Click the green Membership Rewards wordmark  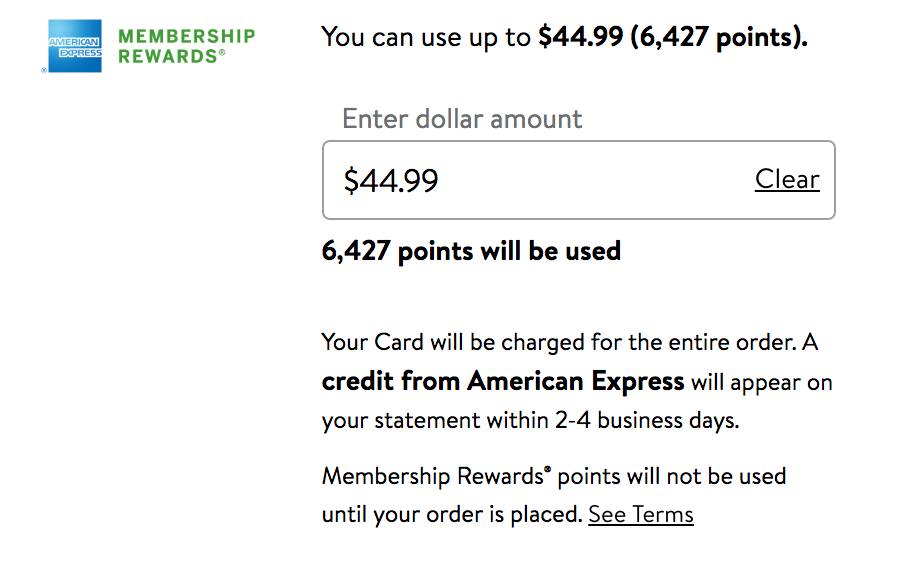(x=186, y=46)
